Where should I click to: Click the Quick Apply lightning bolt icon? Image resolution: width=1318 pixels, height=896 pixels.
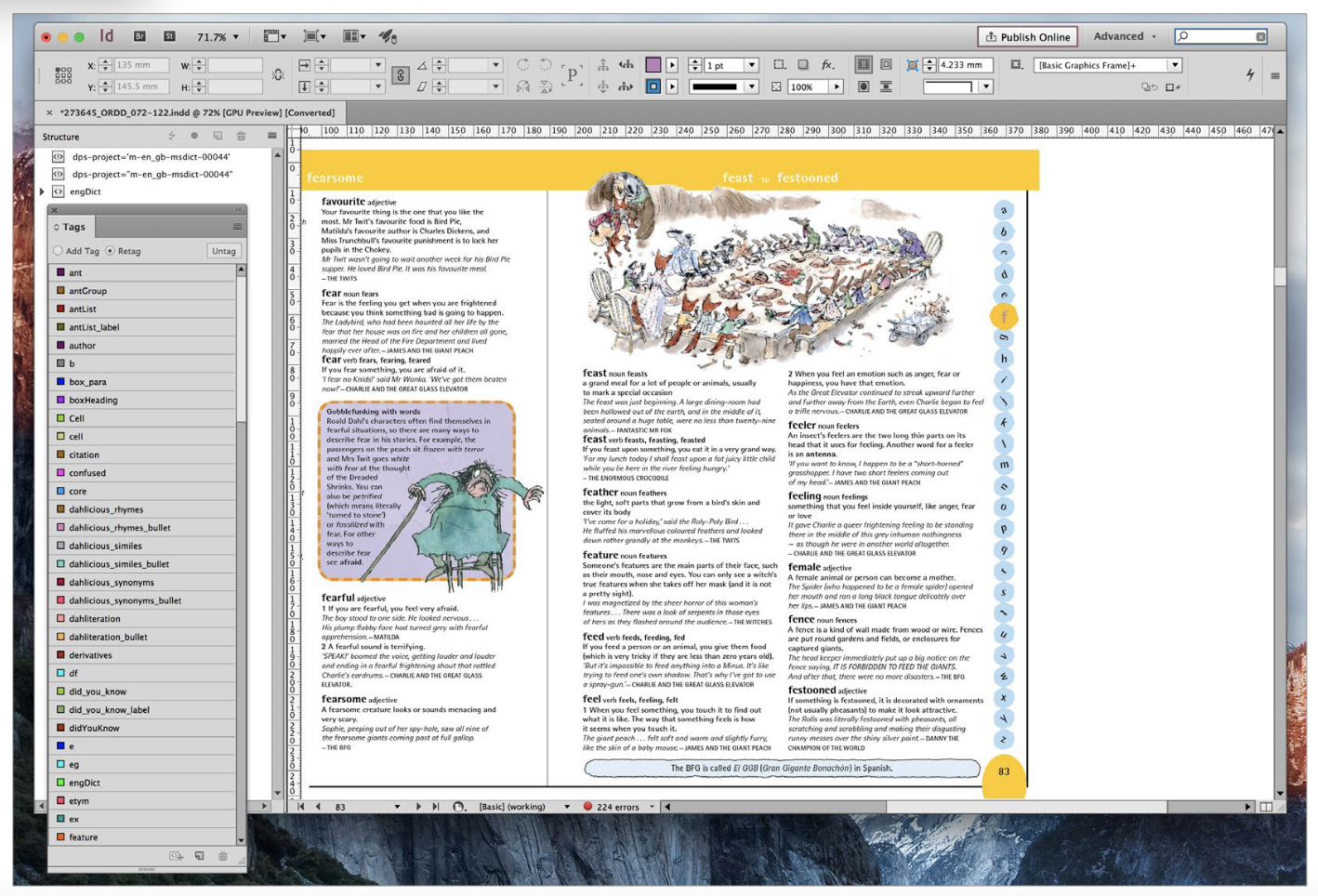point(1250,74)
